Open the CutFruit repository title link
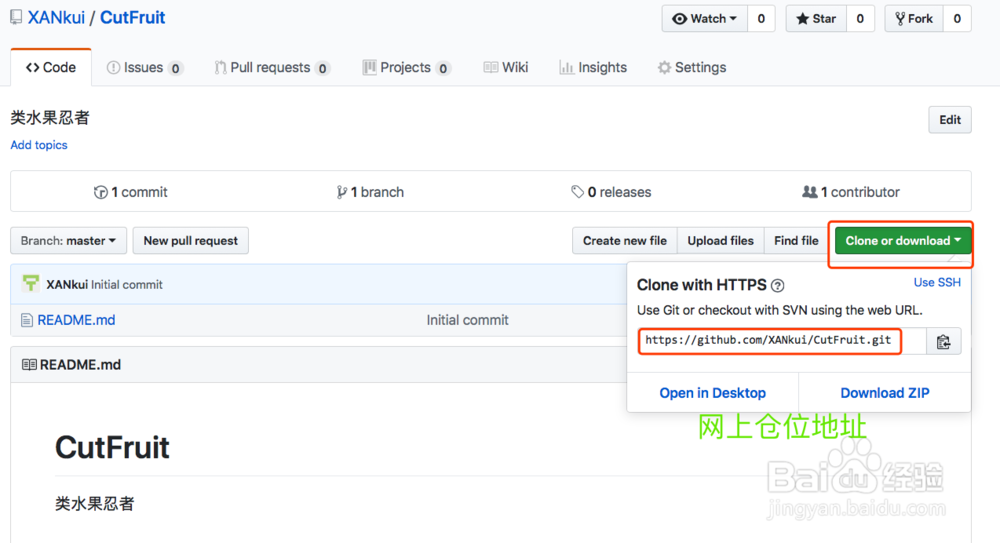1000x543 pixels. (x=133, y=17)
